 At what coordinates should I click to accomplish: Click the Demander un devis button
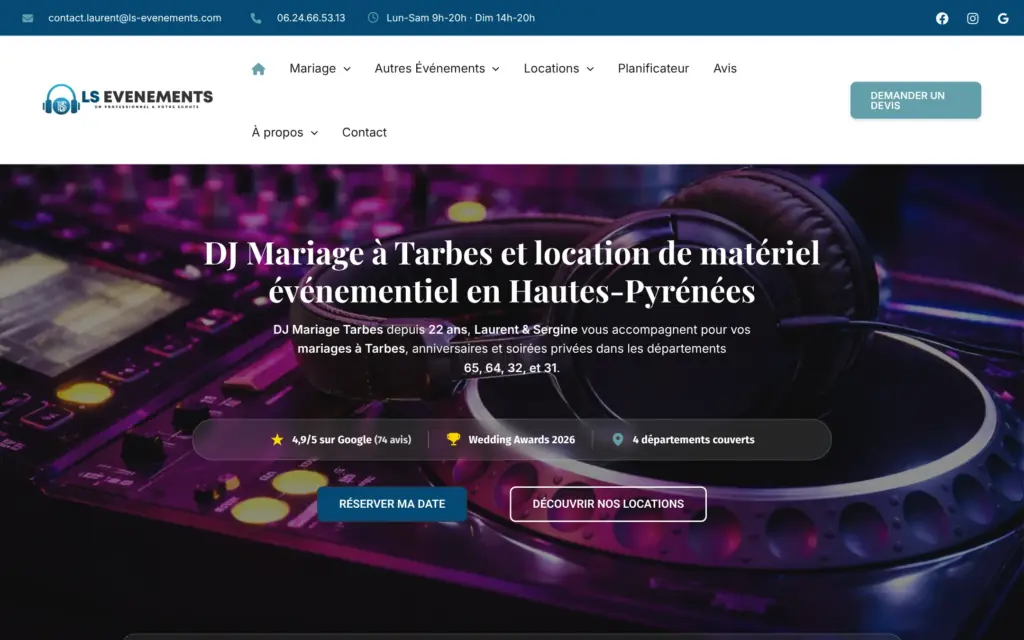(x=916, y=100)
